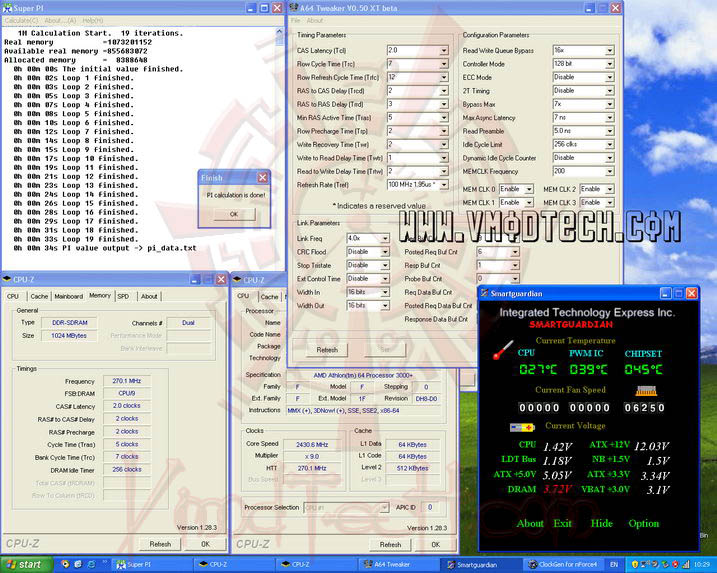Click the yellow security shield tray icon

pos(635,564)
